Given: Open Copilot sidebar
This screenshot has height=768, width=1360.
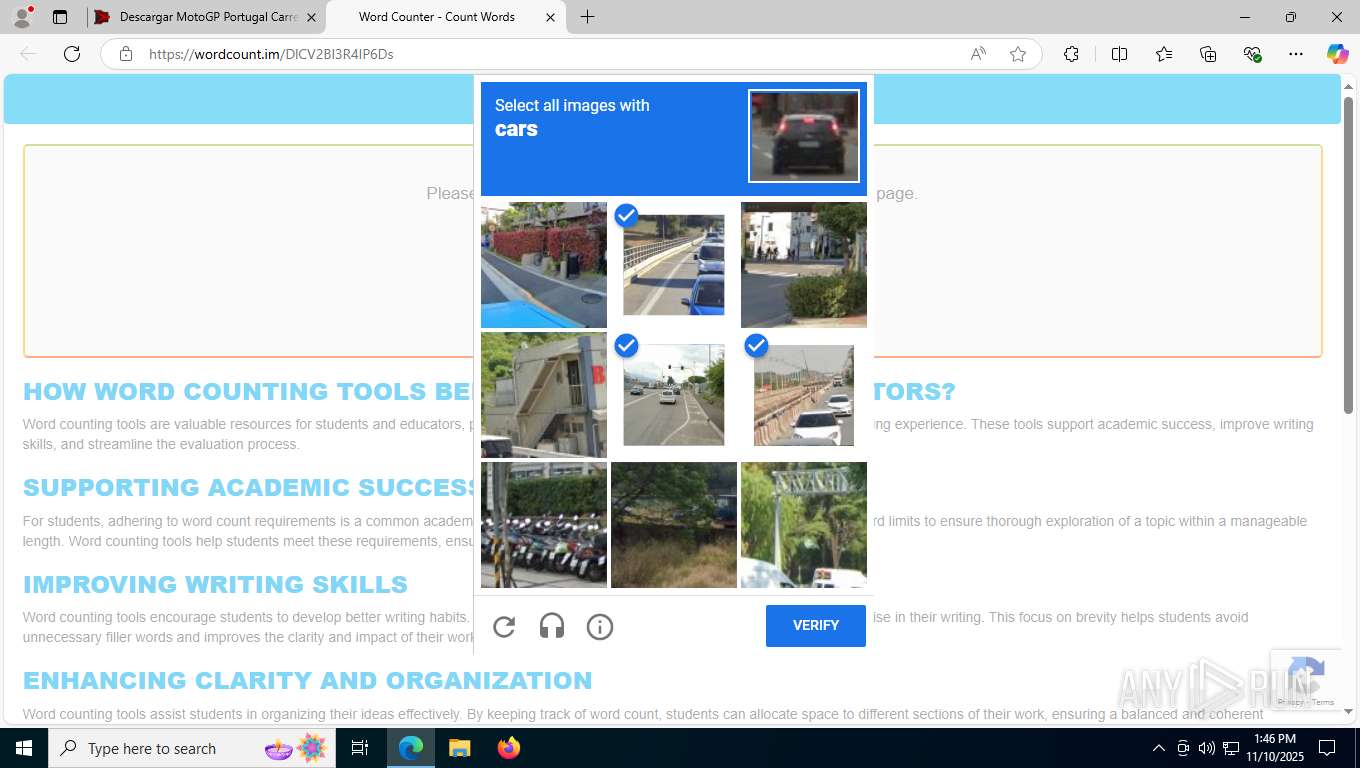Looking at the screenshot, I should click(1337, 54).
